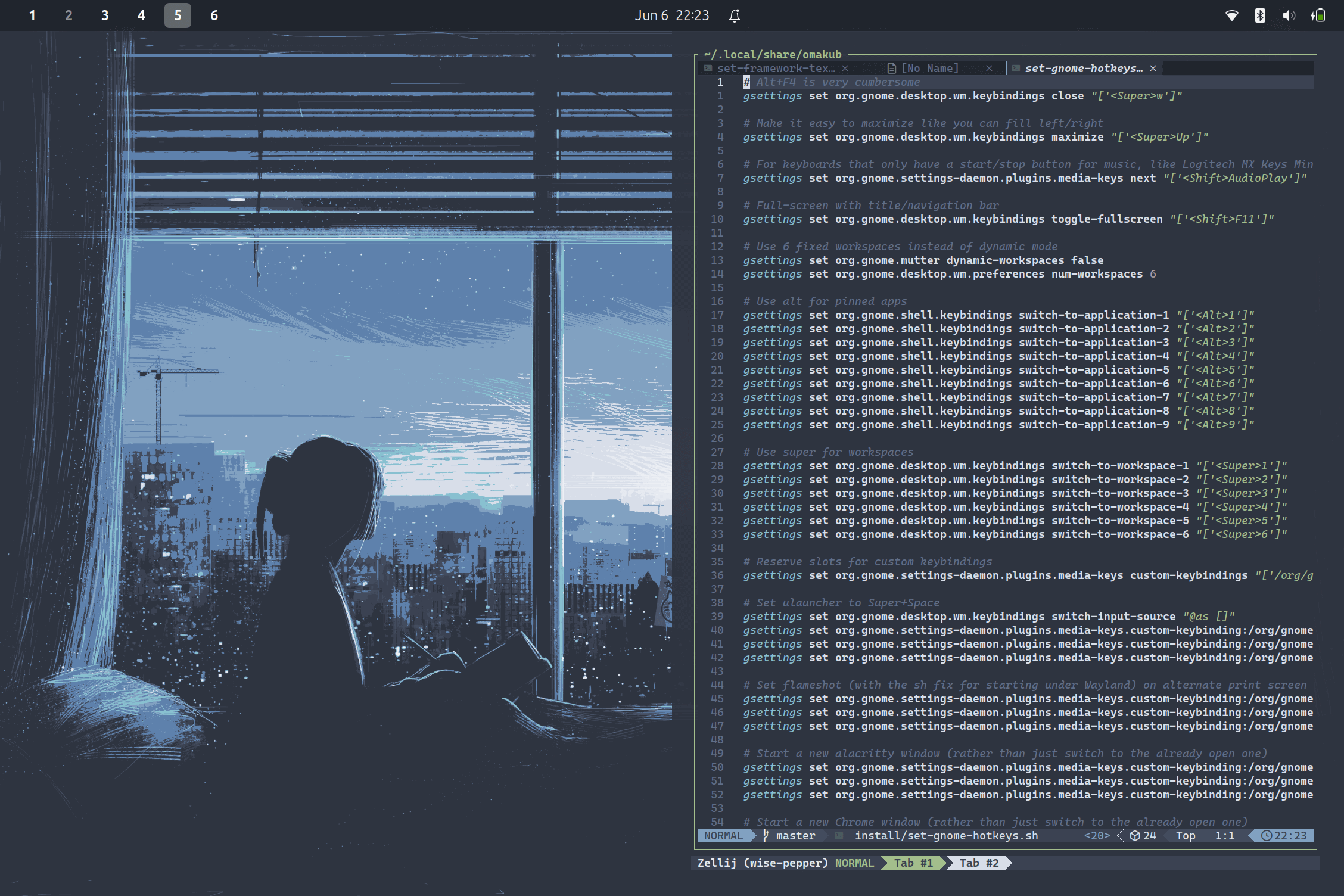This screenshot has width=1344, height=896.
Task: Click the file icon on [No Name] tab
Action: [891, 69]
